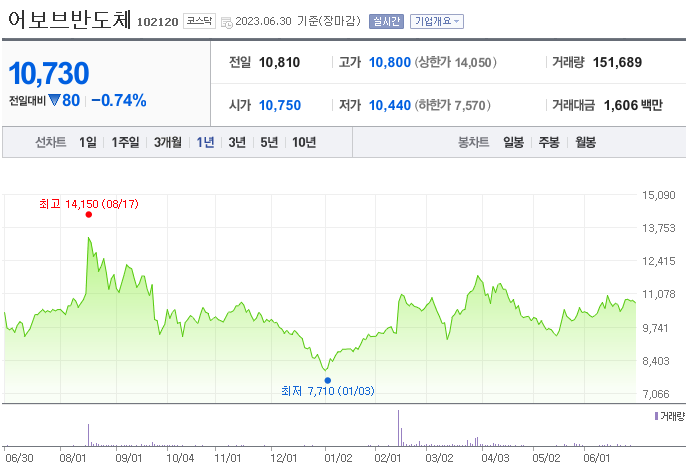This screenshot has width=686, height=472.
Task: Click the 상한가 14,050 text
Action: point(455,63)
